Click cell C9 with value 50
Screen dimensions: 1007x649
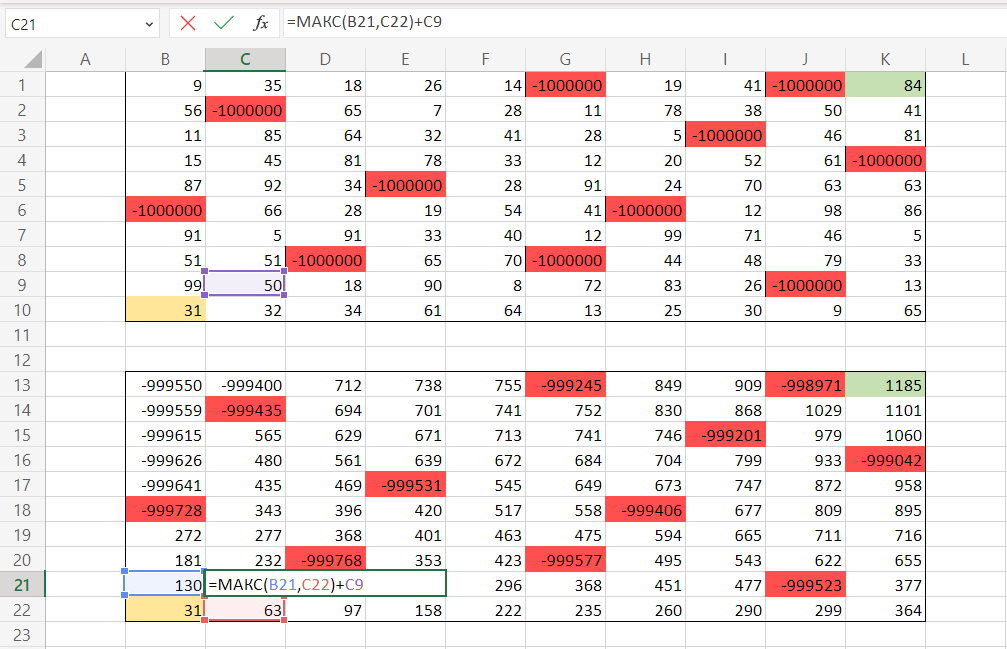245,285
